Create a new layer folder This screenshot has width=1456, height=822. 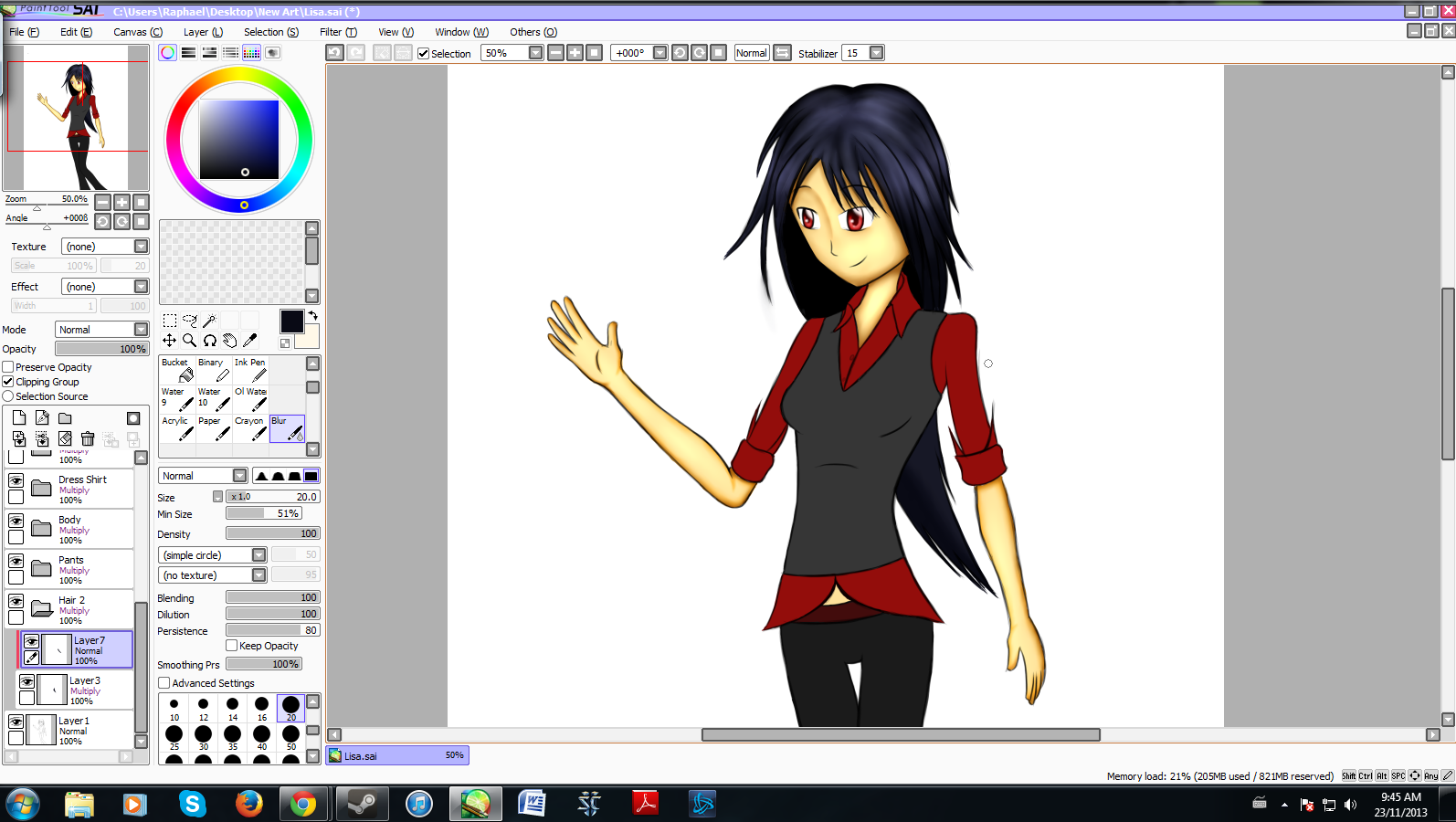(x=65, y=418)
